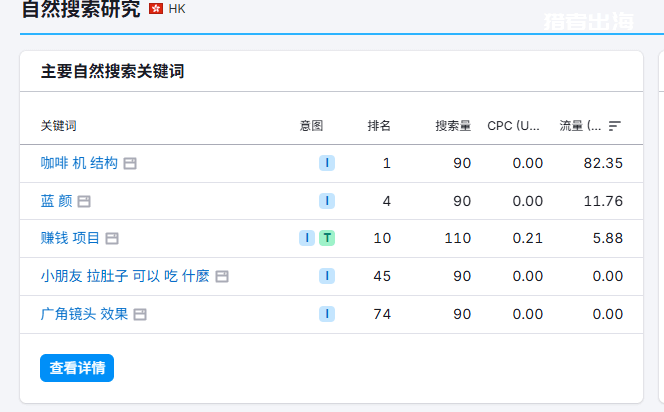Viewport: 664px width, 412px height.
Task: Open SERP icon beside 蓝 颜
Action: click(x=84, y=202)
